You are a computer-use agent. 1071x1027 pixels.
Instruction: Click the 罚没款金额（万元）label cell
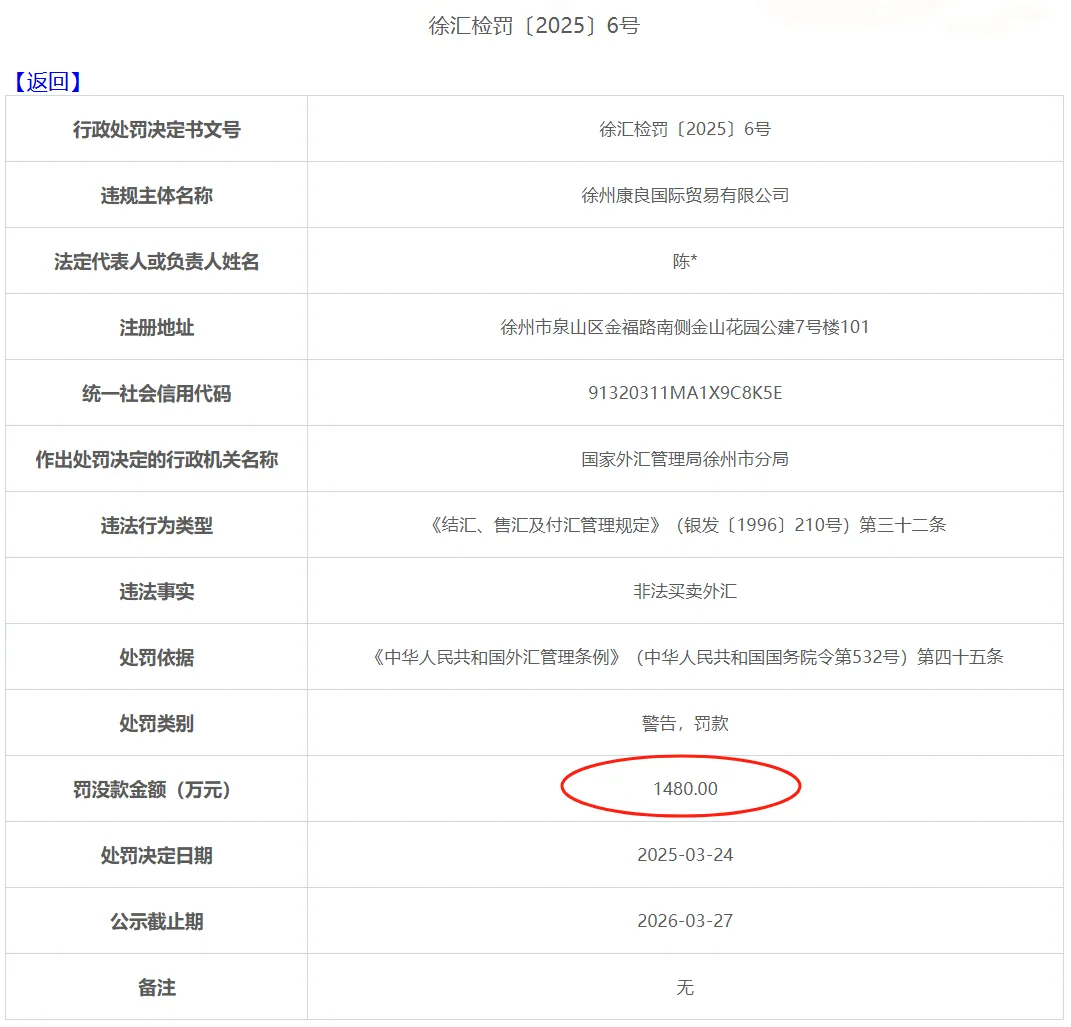click(155, 788)
